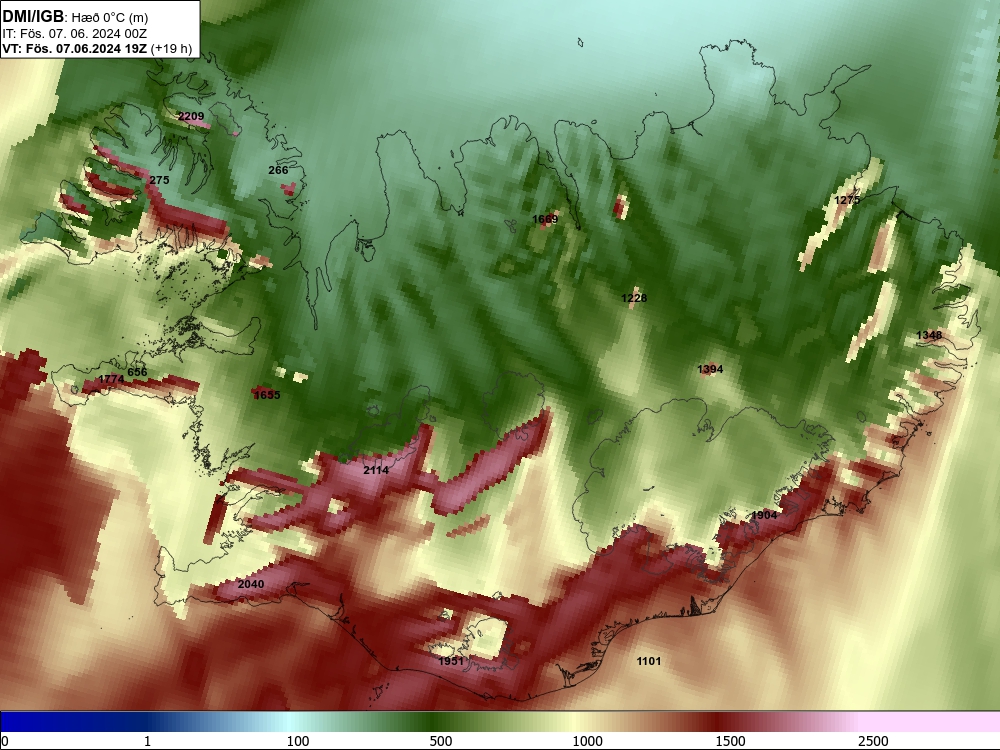Click the 0 tick on color scale

click(6, 741)
